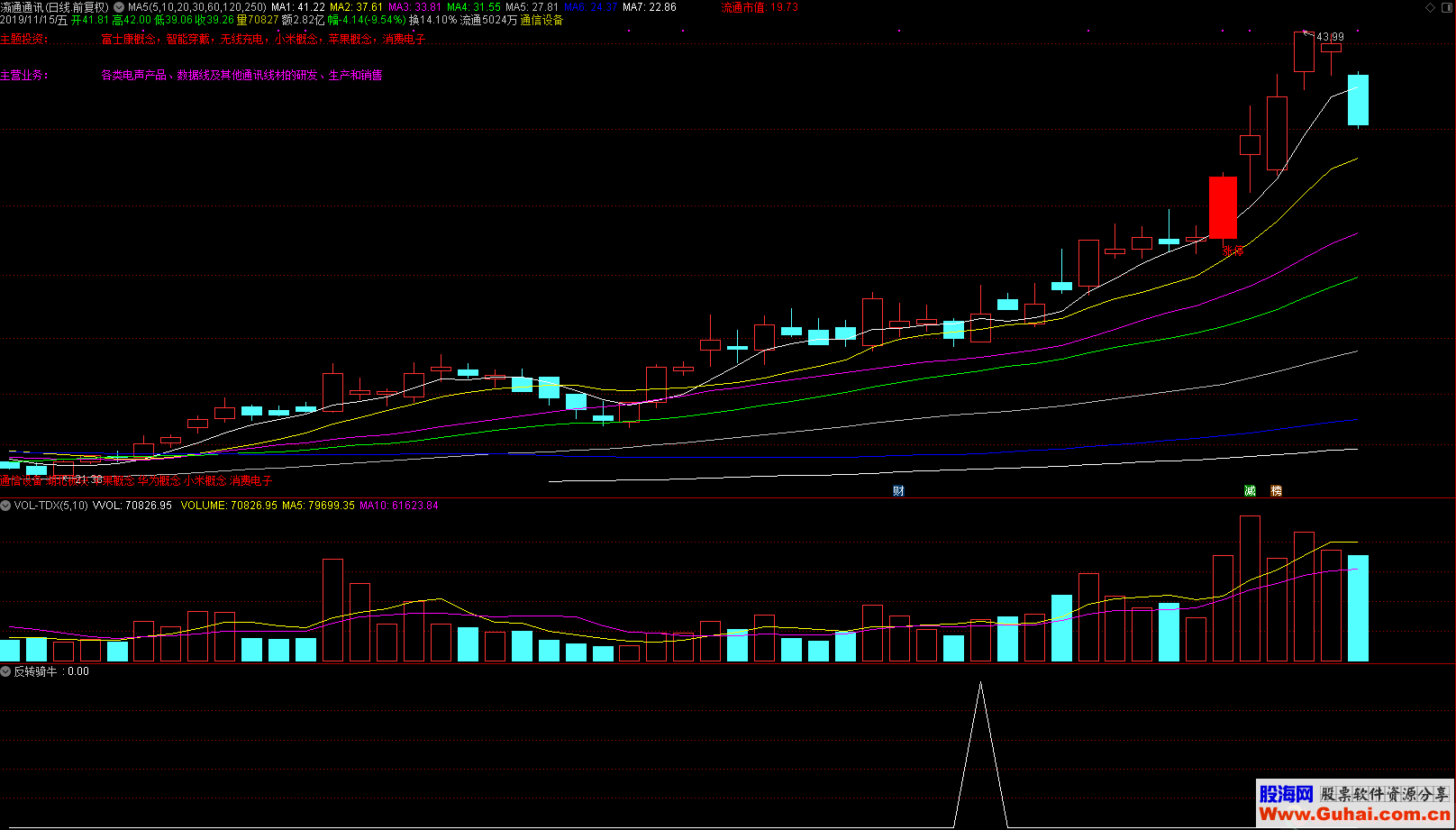The height and width of the screenshot is (830, 1456).
Task: Select the solid red limit-up candlestick
Action: point(1223,208)
